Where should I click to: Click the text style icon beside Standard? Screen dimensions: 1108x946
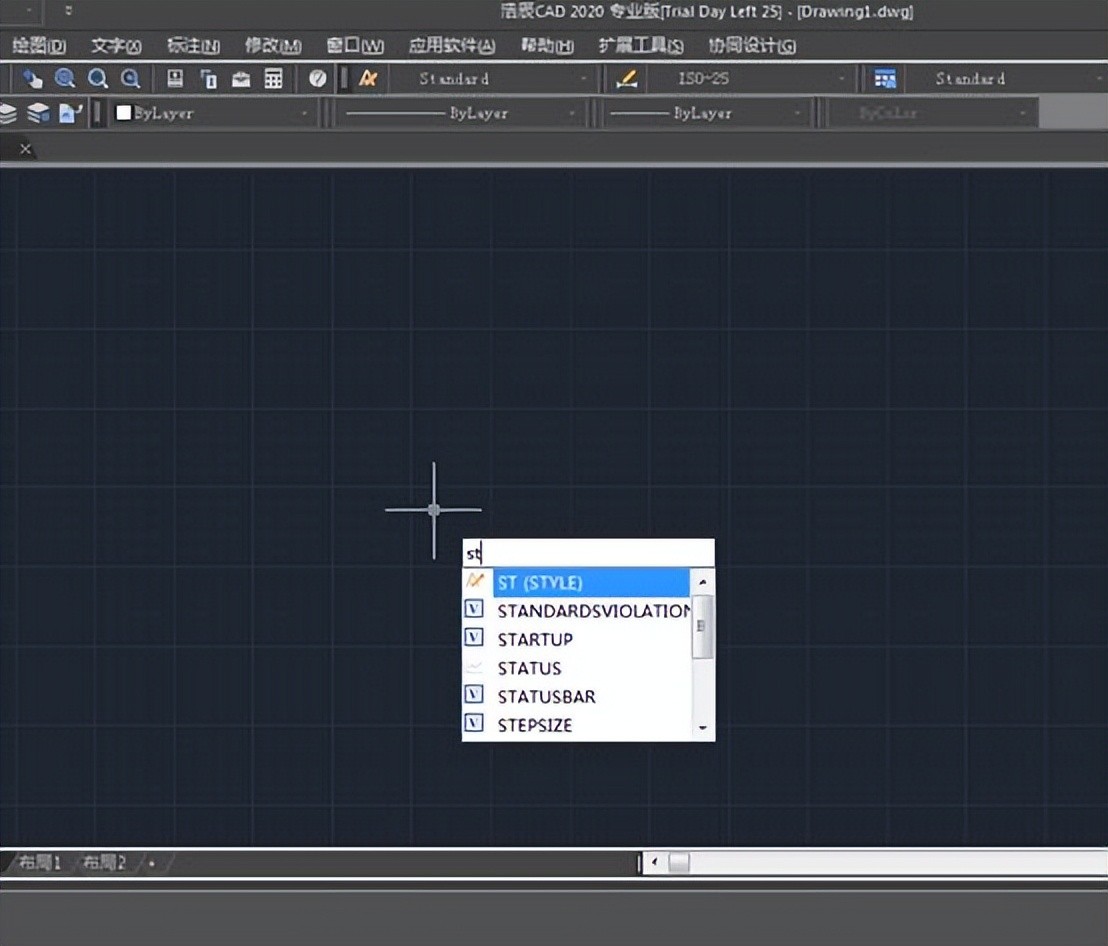pyautogui.click(x=368, y=79)
